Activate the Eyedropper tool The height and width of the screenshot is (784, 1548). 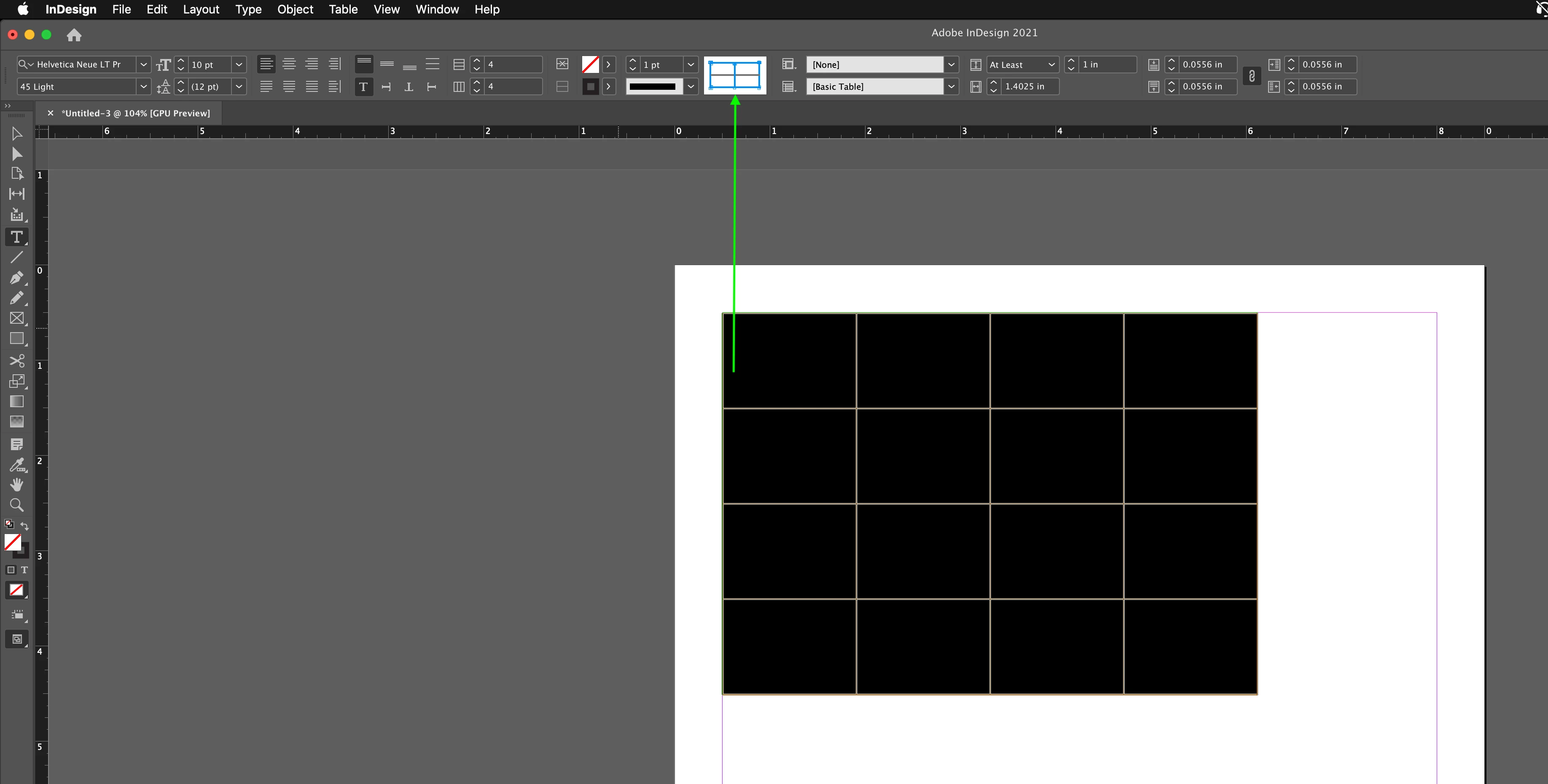16,464
